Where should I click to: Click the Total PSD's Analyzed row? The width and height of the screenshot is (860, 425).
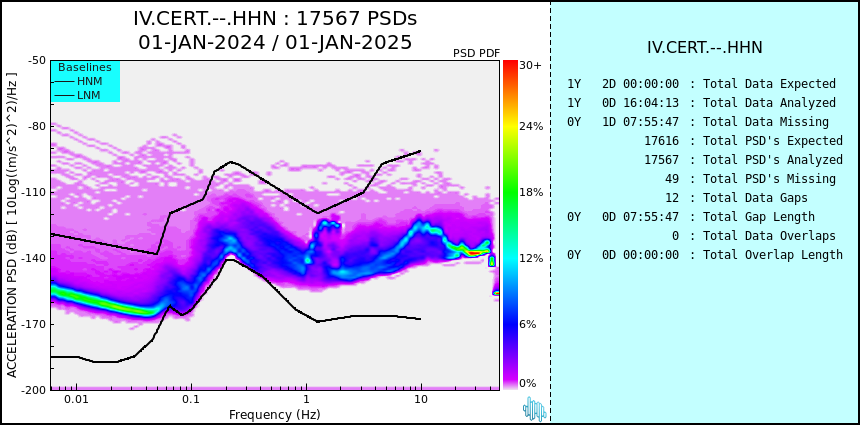point(743,160)
